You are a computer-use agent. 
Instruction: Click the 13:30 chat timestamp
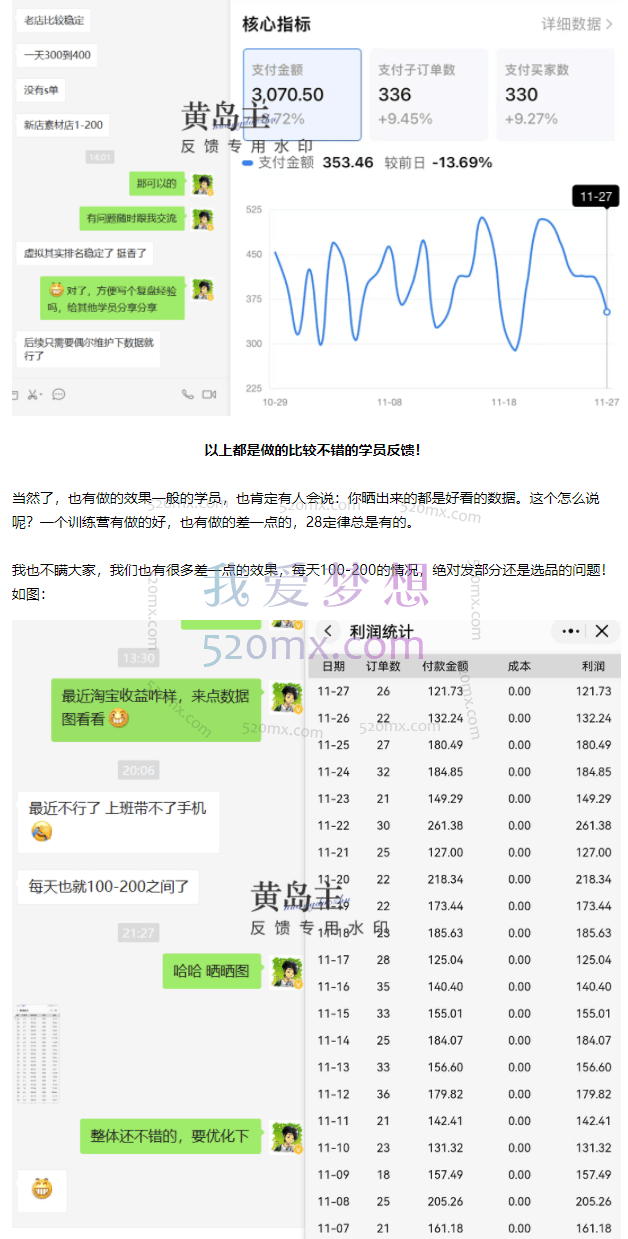pyautogui.click(x=138, y=658)
